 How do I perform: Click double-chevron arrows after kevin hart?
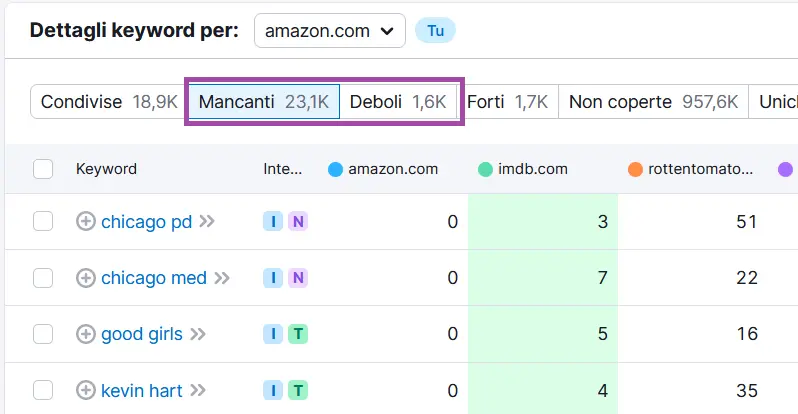tap(198, 390)
